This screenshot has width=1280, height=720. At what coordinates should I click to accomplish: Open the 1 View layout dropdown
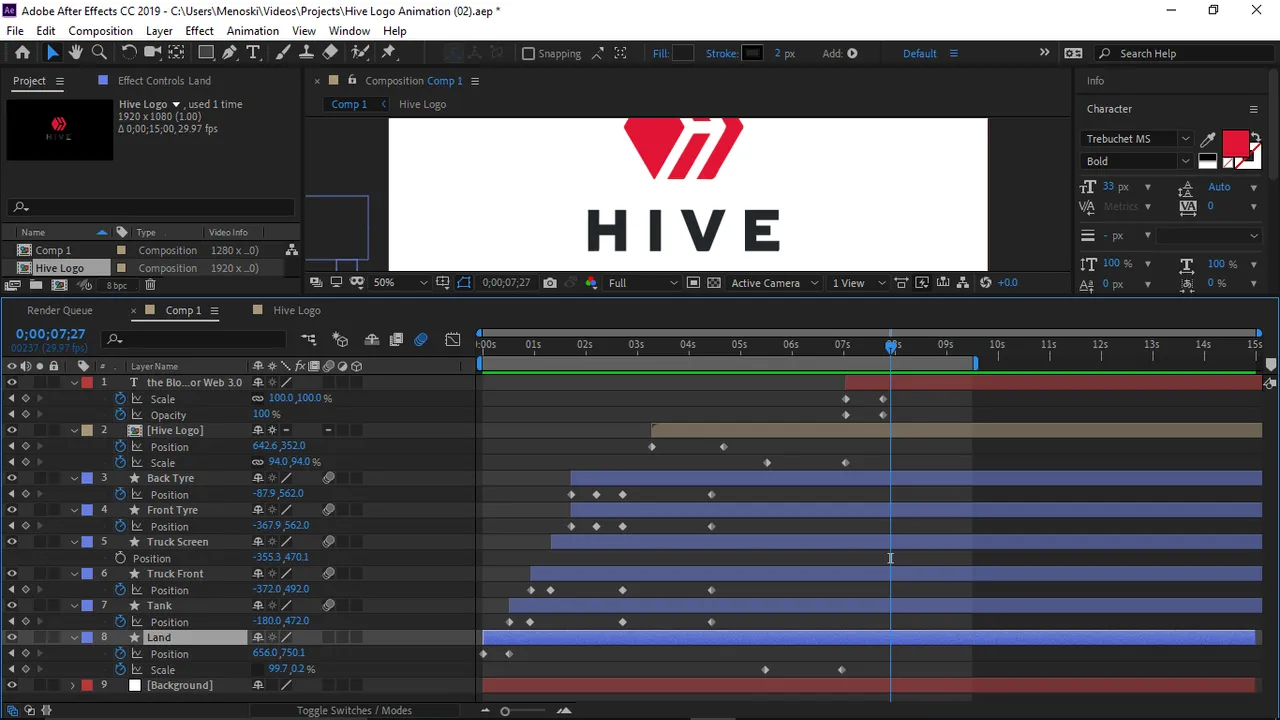[x=858, y=283]
